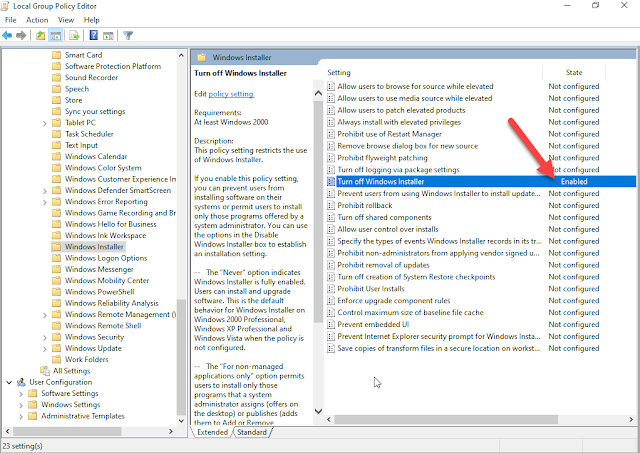Switch to the Standard tab
The image size is (640, 453).
coord(252,432)
